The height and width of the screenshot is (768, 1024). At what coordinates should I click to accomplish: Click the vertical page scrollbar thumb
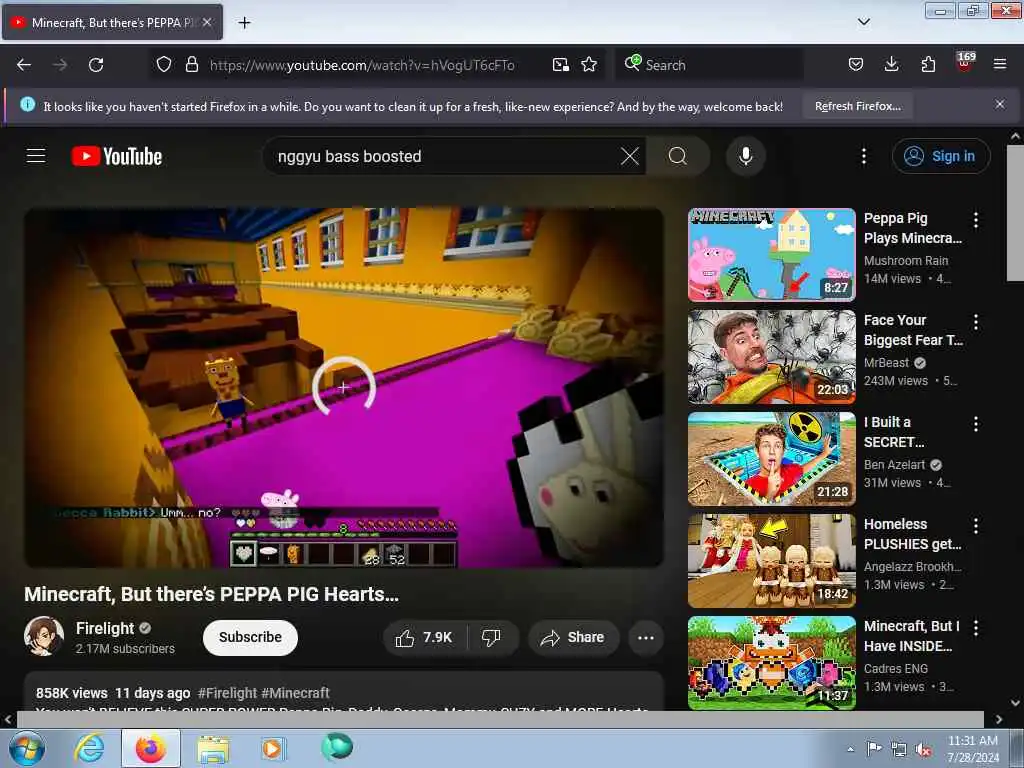coord(1016,213)
